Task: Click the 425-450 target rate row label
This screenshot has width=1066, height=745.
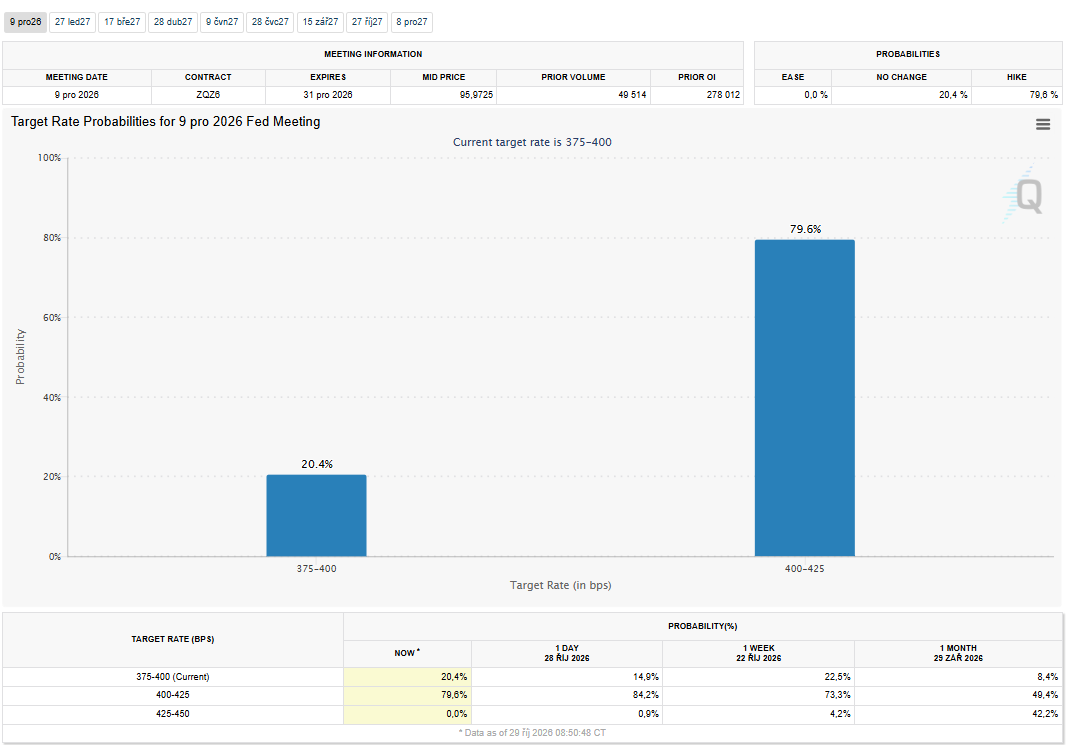Action: (173, 714)
